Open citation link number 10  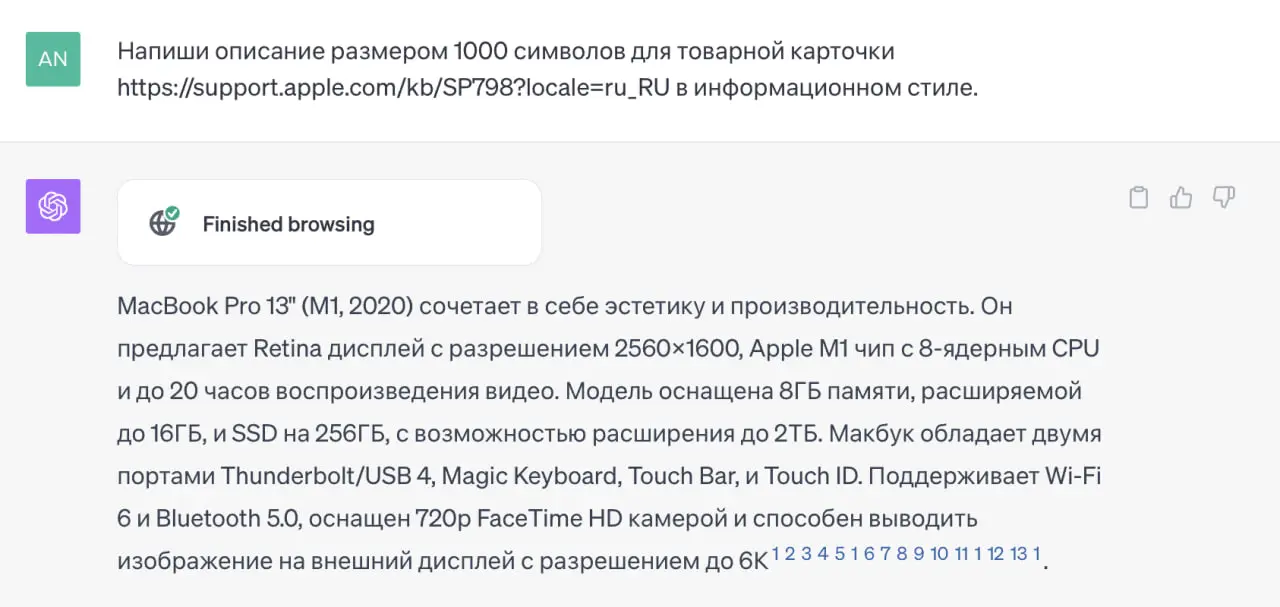(939, 554)
